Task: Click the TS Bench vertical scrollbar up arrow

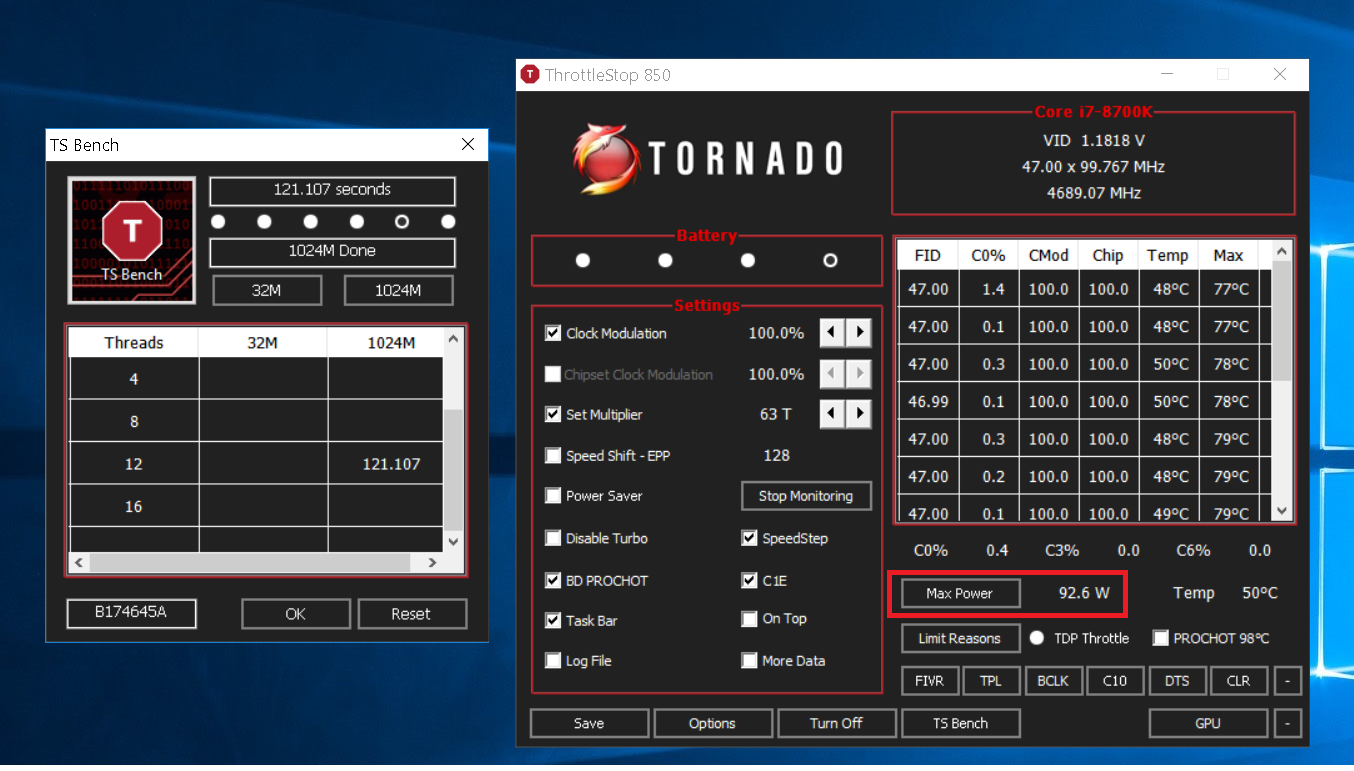Action: pyautogui.click(x=453, y=340)
